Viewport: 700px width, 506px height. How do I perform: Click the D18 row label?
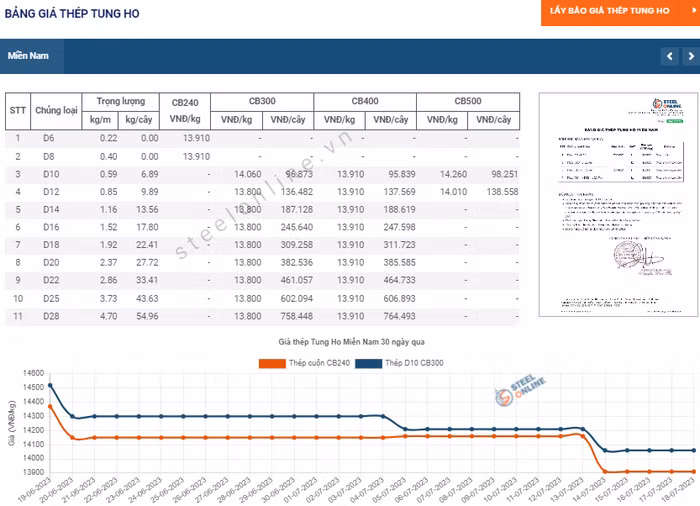51,245
